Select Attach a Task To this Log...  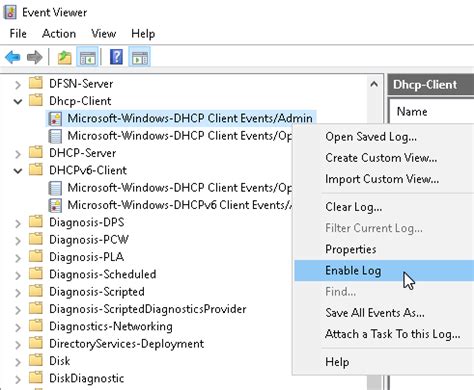coord(384,334)
